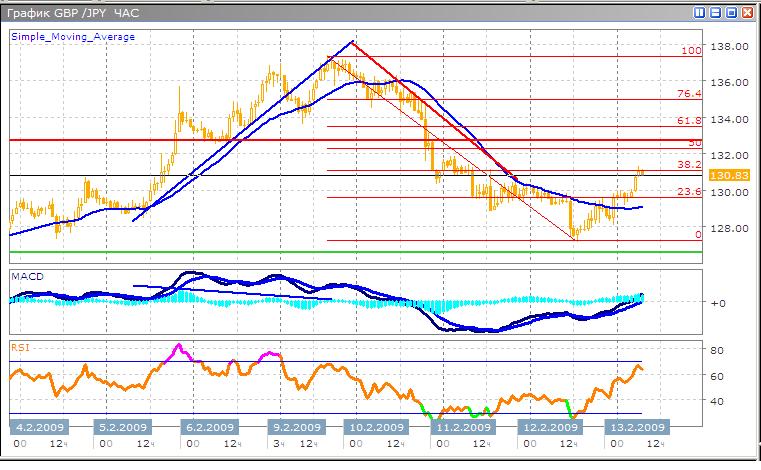761x470 pixels.
Task: Maximize the GBP/JPY chart window
Action: tap(731, 12)
